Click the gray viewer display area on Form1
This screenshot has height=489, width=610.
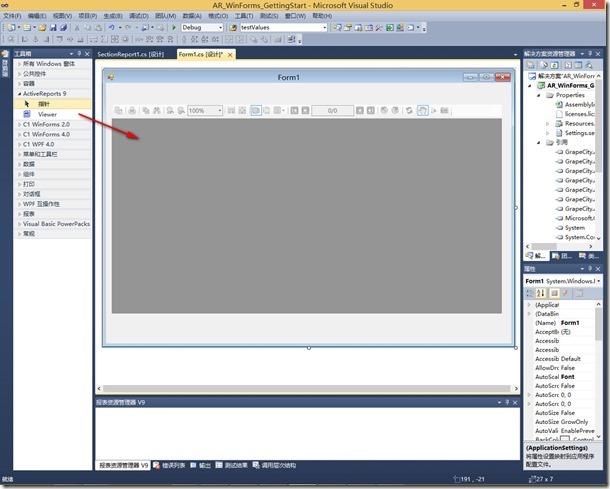point(307,216)
